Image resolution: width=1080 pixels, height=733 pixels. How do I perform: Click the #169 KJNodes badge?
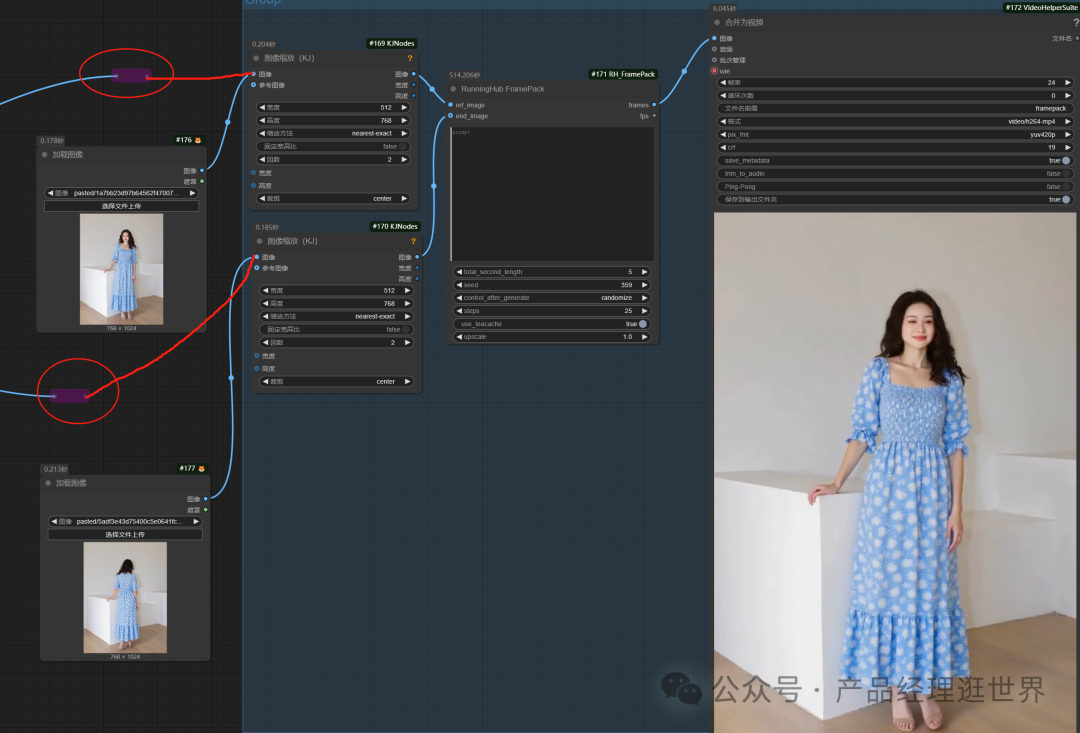(x=391, y=43)
